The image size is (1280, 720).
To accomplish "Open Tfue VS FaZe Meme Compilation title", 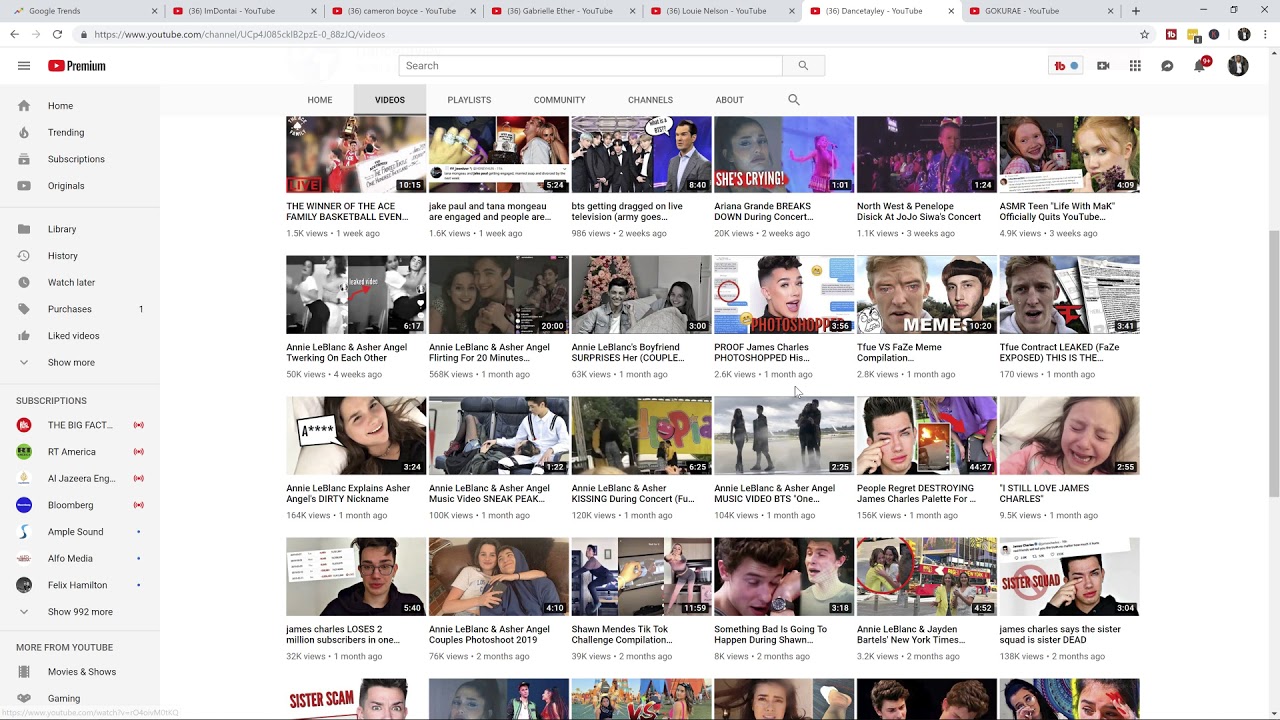I will (x=899, y=352).
